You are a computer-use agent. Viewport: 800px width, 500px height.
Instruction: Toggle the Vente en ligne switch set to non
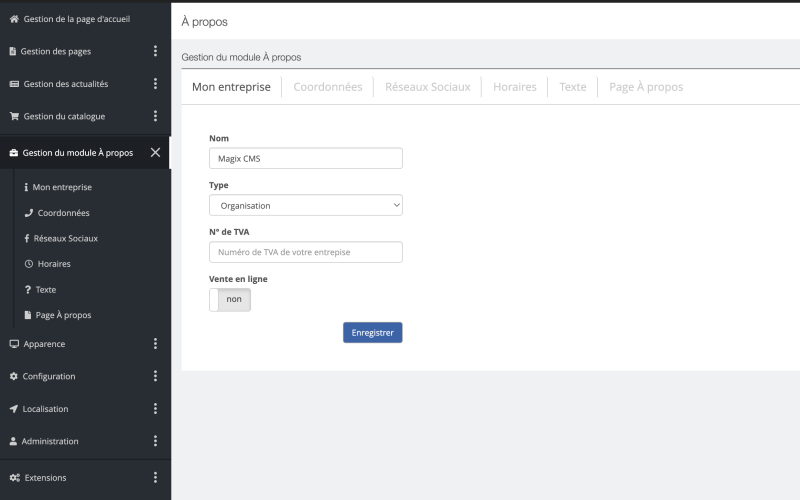point(230,299)
